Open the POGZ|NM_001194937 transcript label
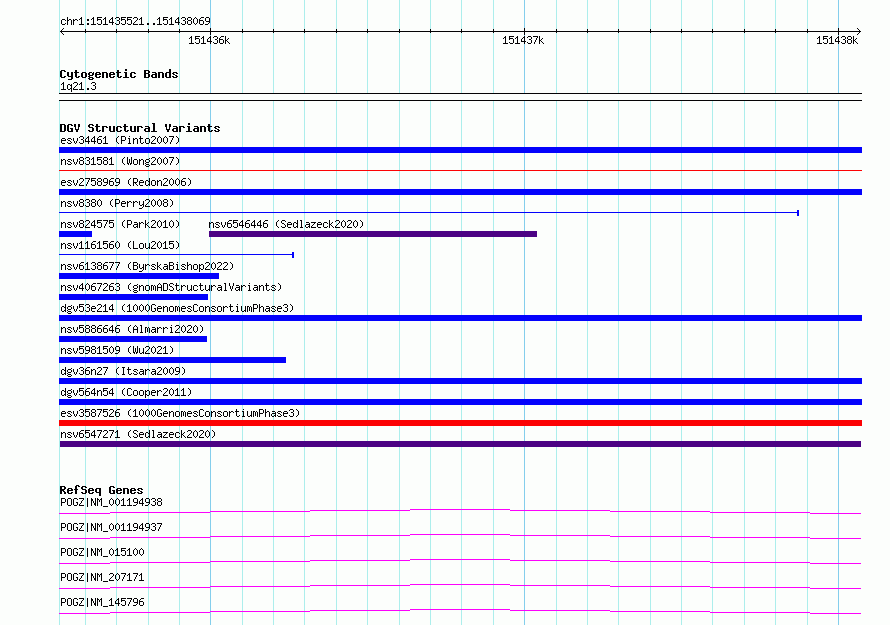Image resolution: width=890 pixels, height=625 pixels. pos(111,527)
